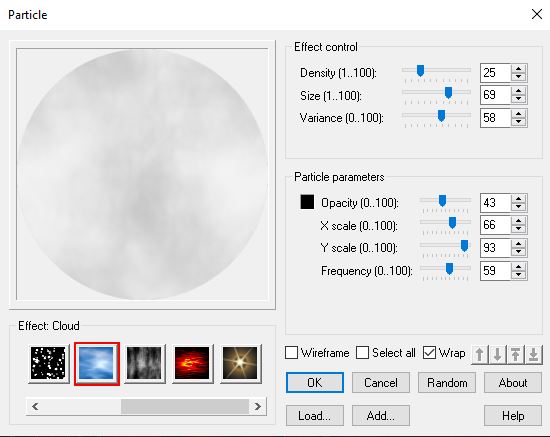Open the black particle color swatch

coord(307,202)
